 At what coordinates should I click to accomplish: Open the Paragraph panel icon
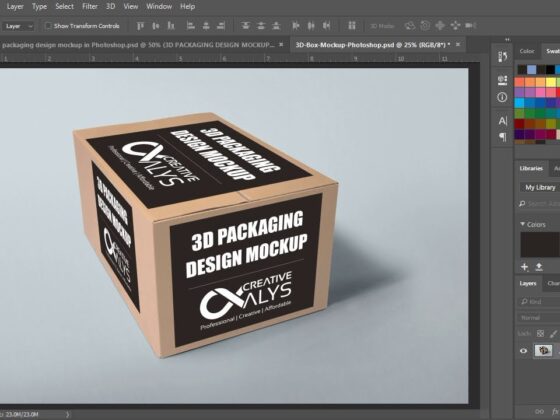(x=502, y=137)
